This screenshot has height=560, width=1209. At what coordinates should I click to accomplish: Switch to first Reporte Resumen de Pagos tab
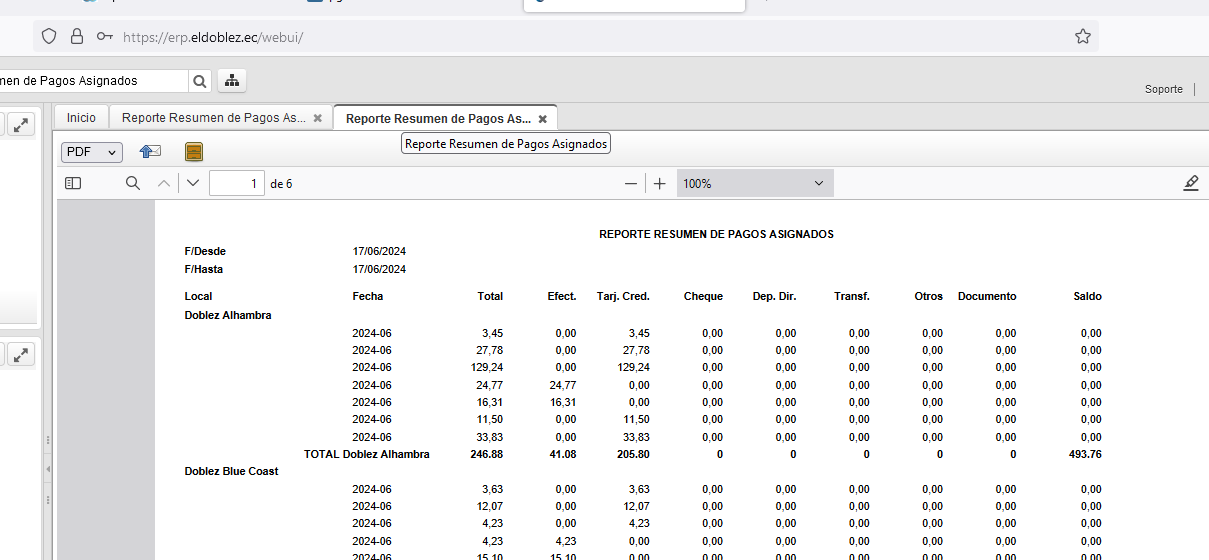pyautogui.click(x=213, y=118)
